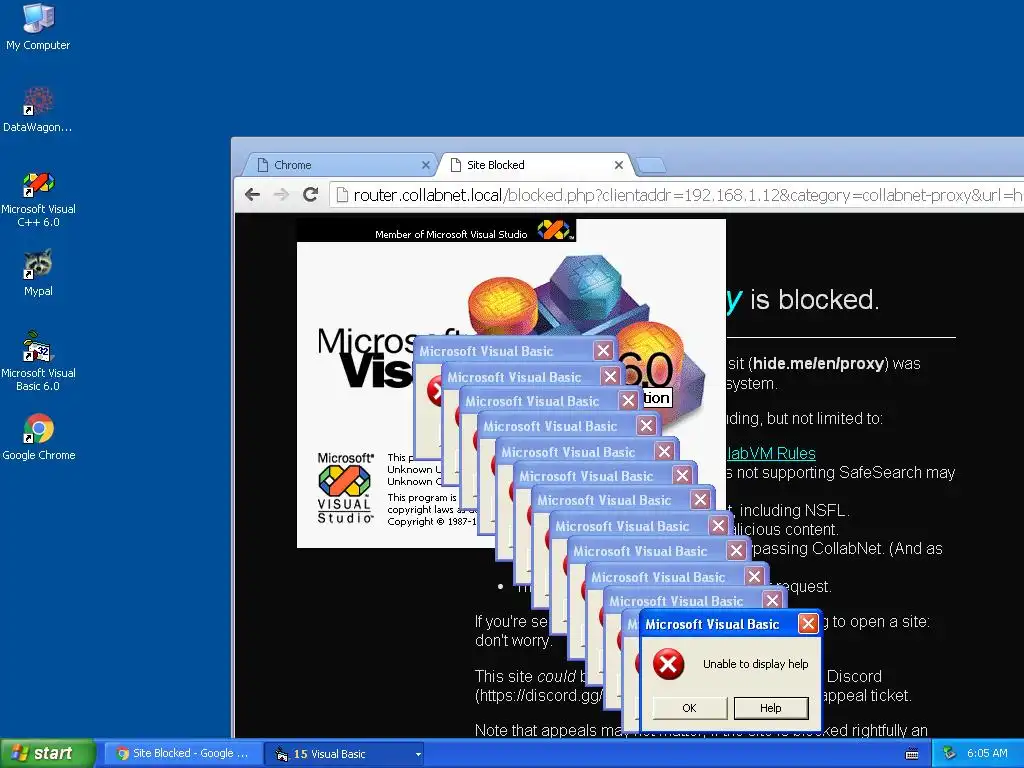Screen dimensions: 1024x768
Task: Click OK in the Unable to display help dialog
Action: pyautogui.click(x=690, y=708)
